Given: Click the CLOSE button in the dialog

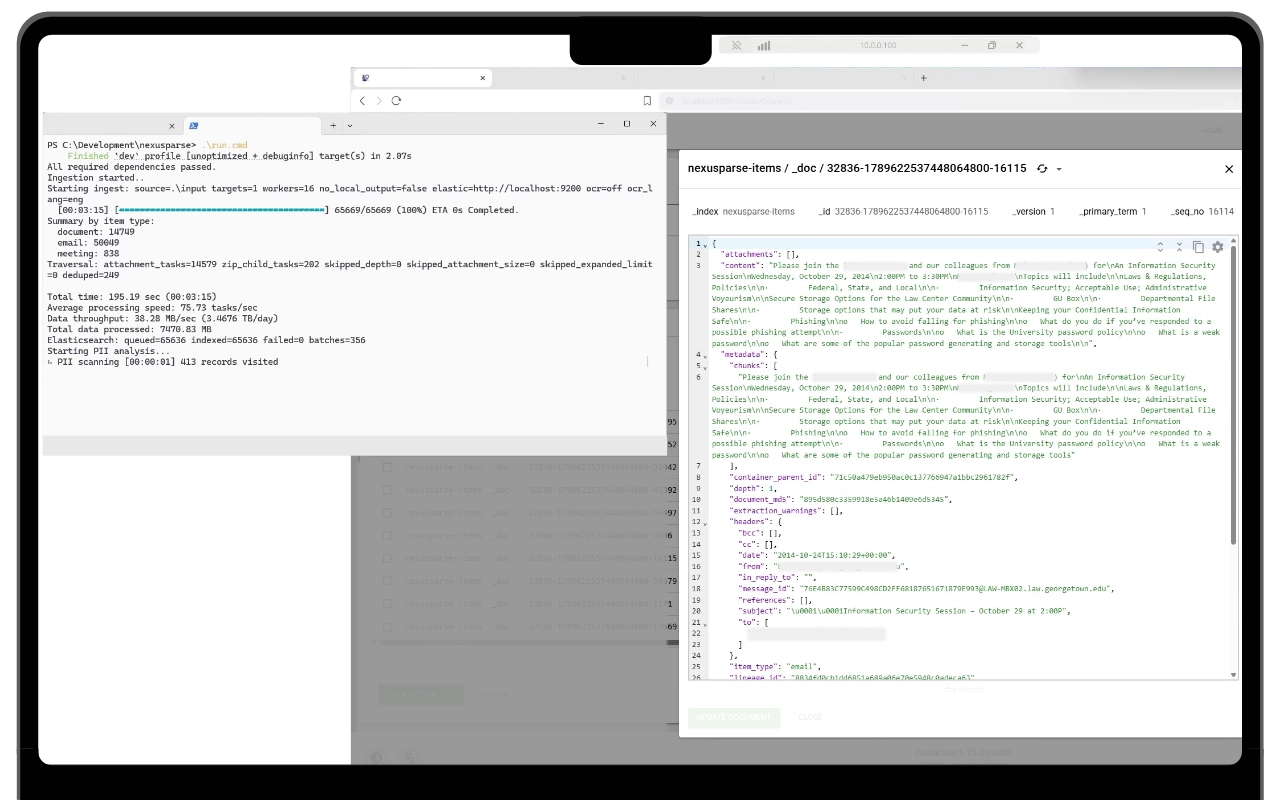Looking at the screenshot, I should [811, 717].
